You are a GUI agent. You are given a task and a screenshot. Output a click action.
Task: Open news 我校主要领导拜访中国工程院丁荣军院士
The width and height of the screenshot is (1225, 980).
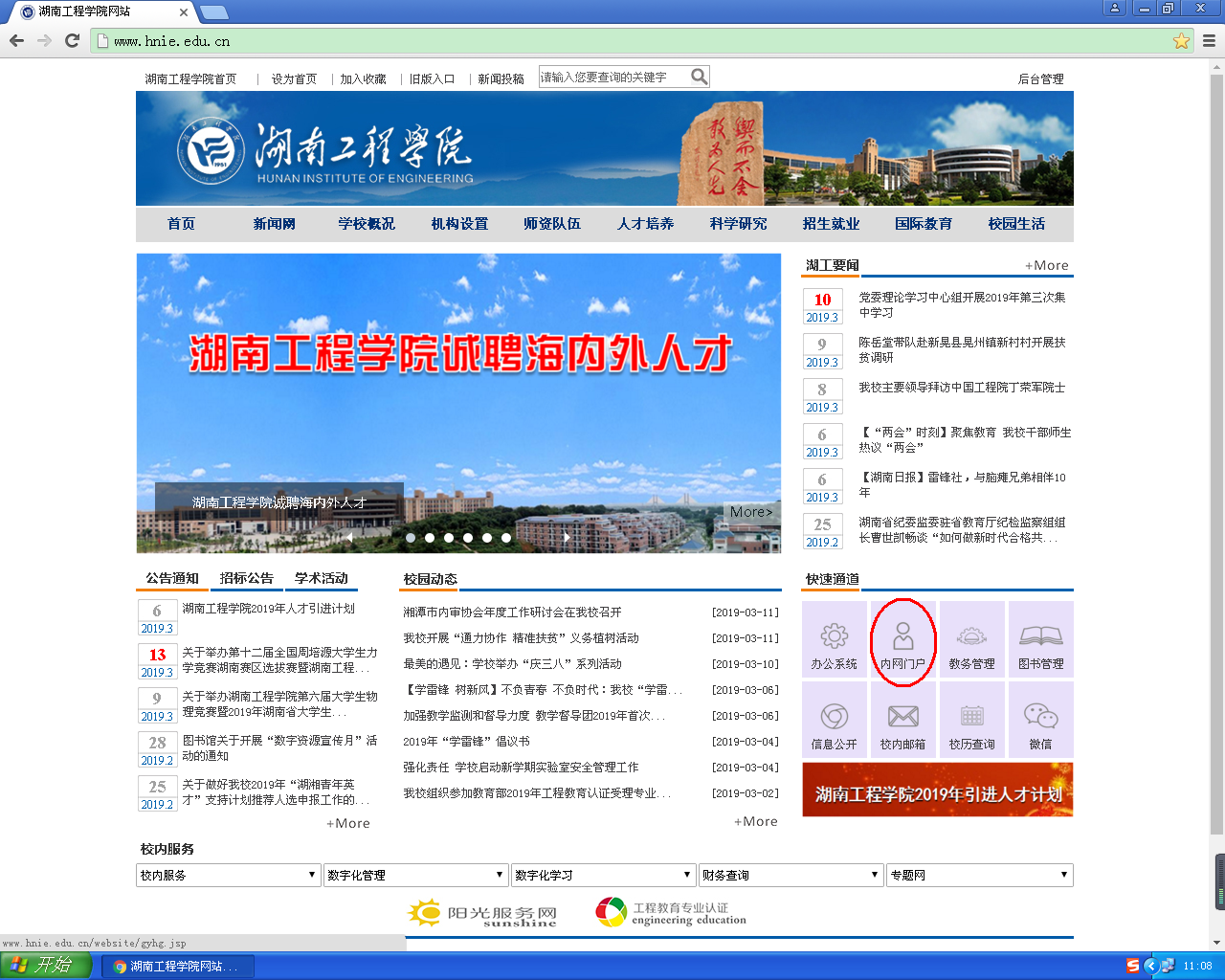tap(962, 388)
